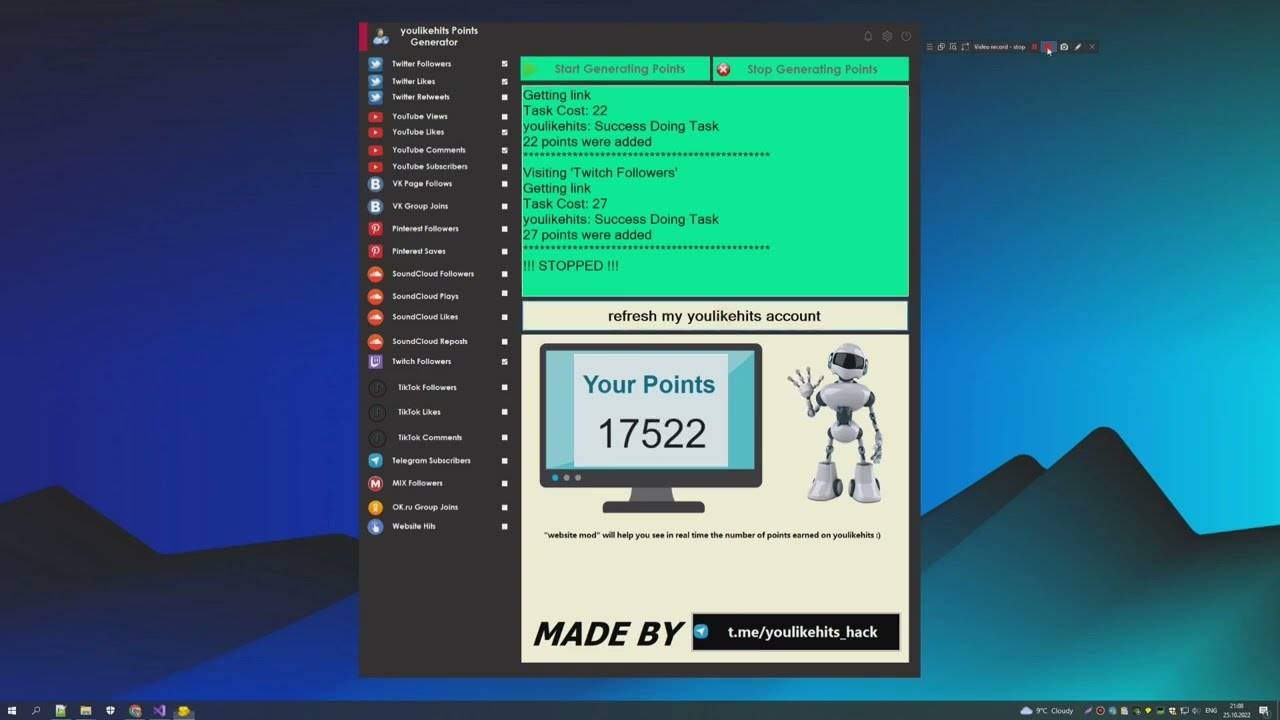Open t.me/youlikehits_hack Telegram link
The height and width of the screenshot is (720, 1280).
coord(796,632)
